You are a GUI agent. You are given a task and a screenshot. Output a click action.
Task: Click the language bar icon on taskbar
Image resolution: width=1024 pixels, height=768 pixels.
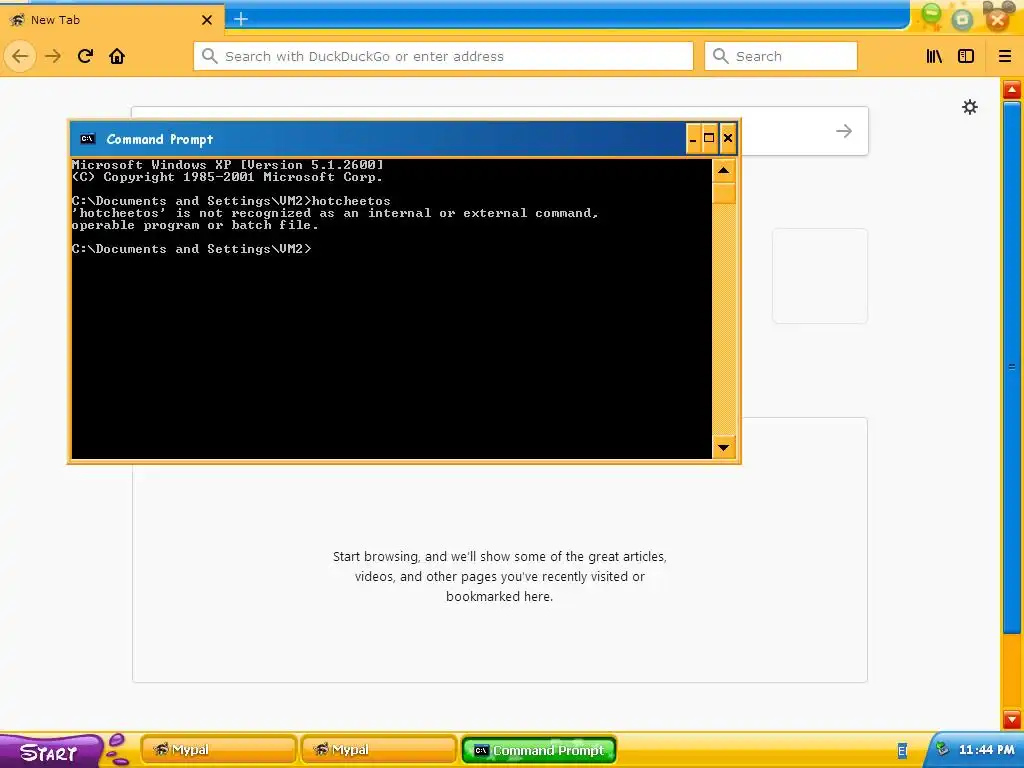[x=903, y=751]
